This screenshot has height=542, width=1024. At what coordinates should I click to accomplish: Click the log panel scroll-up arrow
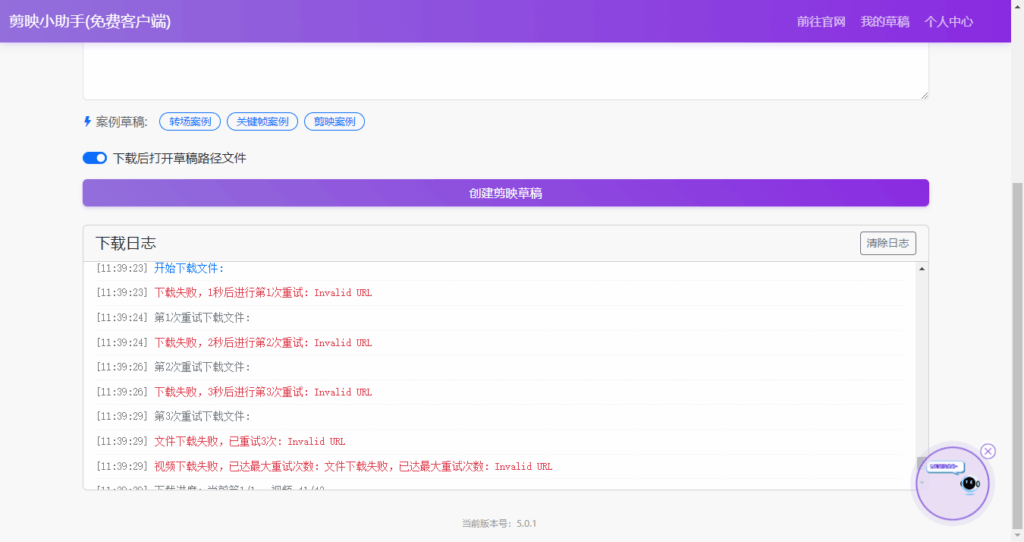921,269
